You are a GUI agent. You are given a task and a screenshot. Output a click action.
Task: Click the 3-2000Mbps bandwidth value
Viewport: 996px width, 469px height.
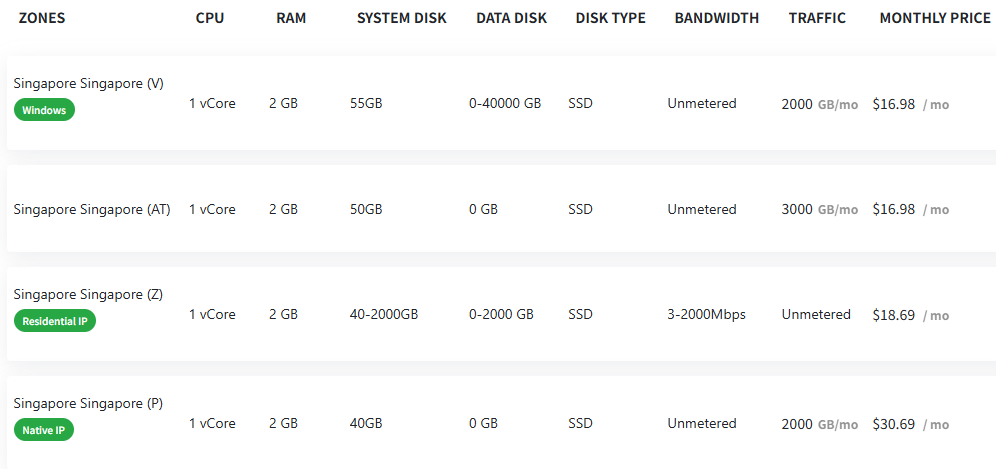tap(706, 315)
